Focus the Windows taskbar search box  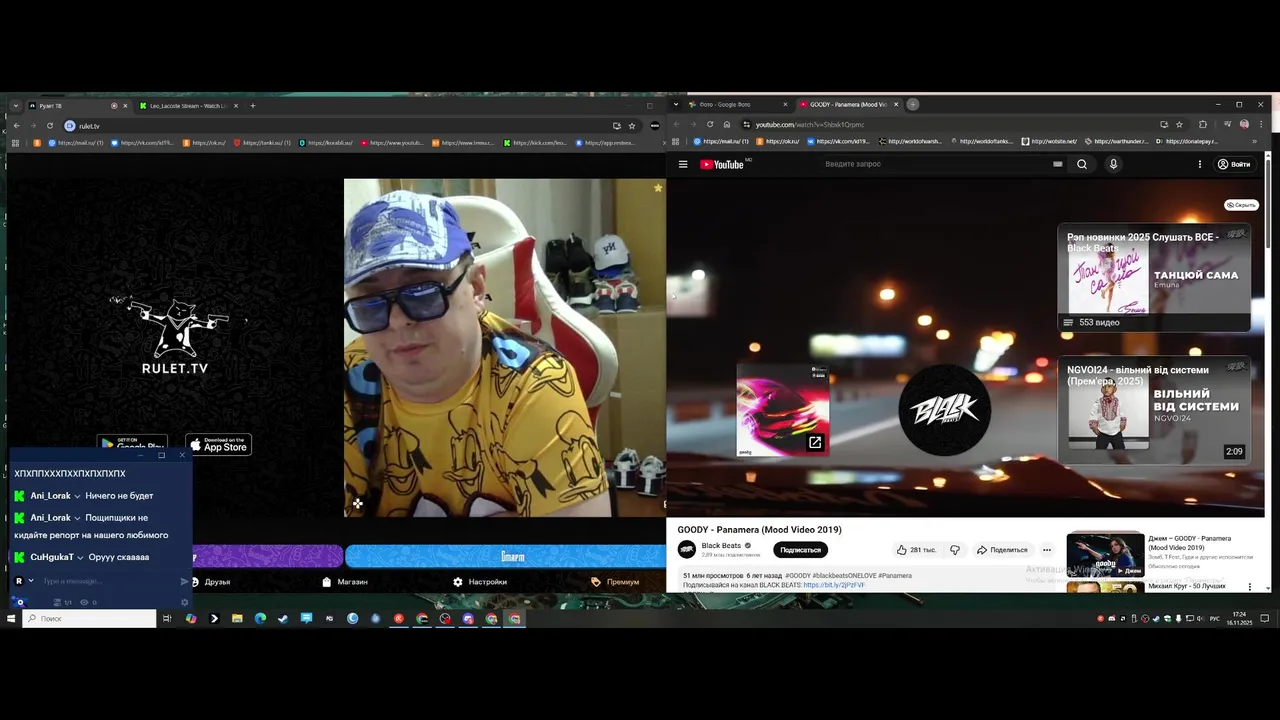click(x=89, y=619)
